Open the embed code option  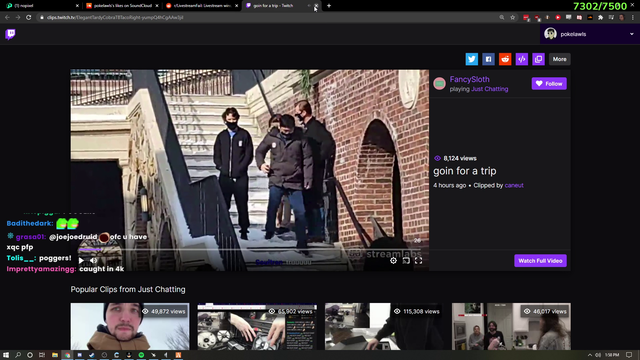(x=522, y=59)
